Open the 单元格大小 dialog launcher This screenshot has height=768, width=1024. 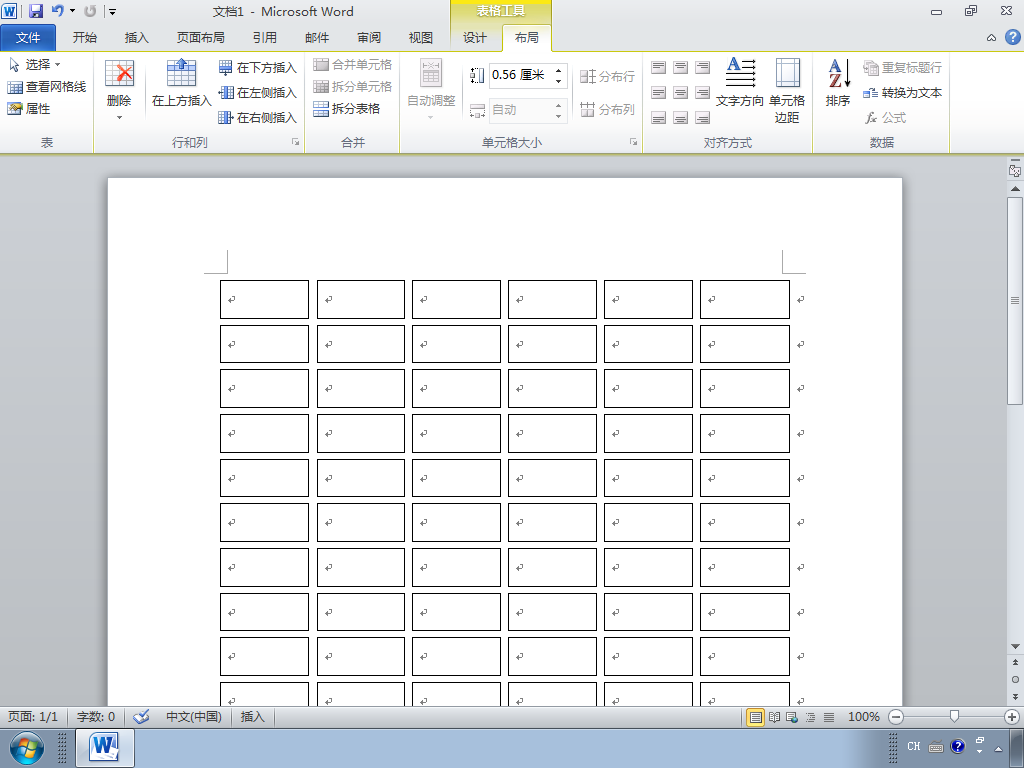tap(633, 142)
